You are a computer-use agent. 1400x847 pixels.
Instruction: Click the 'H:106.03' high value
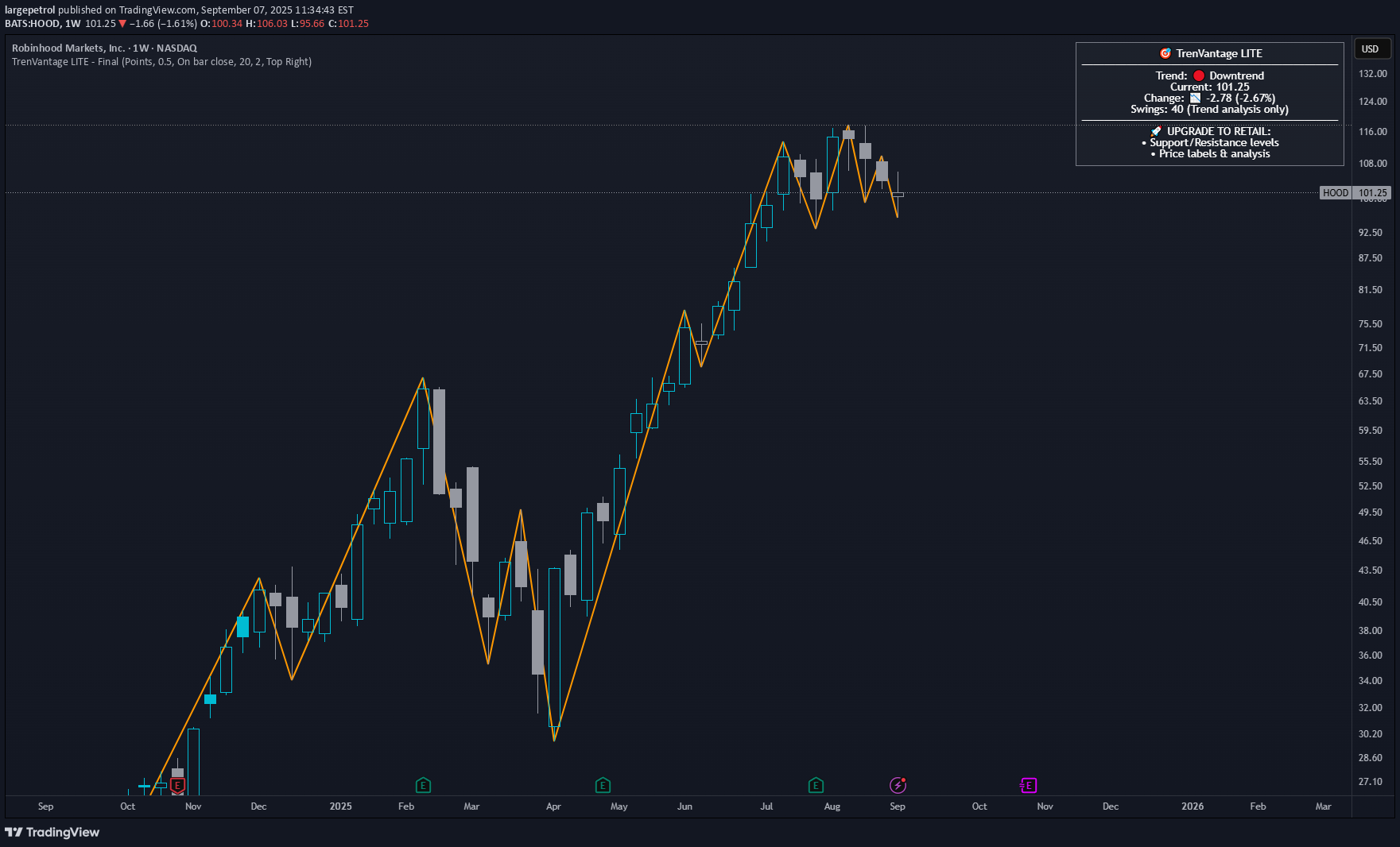tap(266, 24)
